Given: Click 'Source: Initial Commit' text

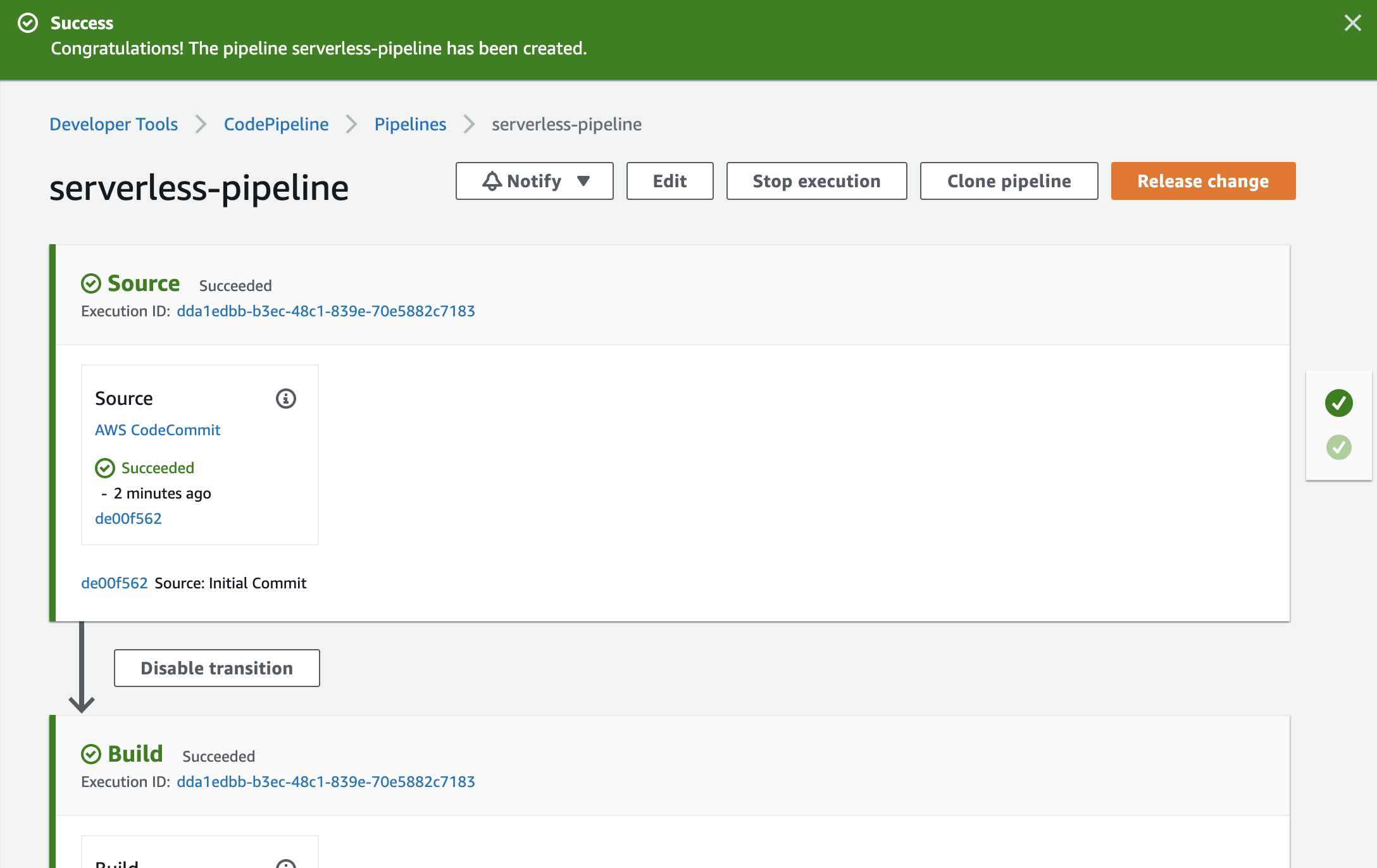Looking at the screenshot, I should 230,583.
